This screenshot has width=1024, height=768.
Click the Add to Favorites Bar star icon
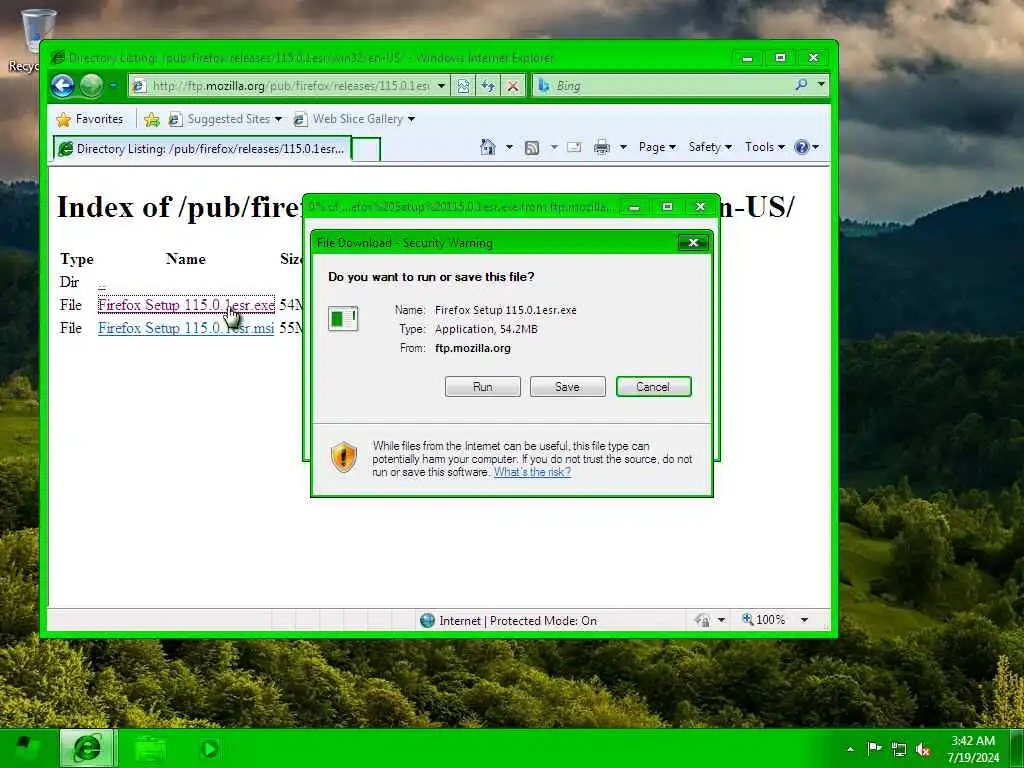point(152,119)
